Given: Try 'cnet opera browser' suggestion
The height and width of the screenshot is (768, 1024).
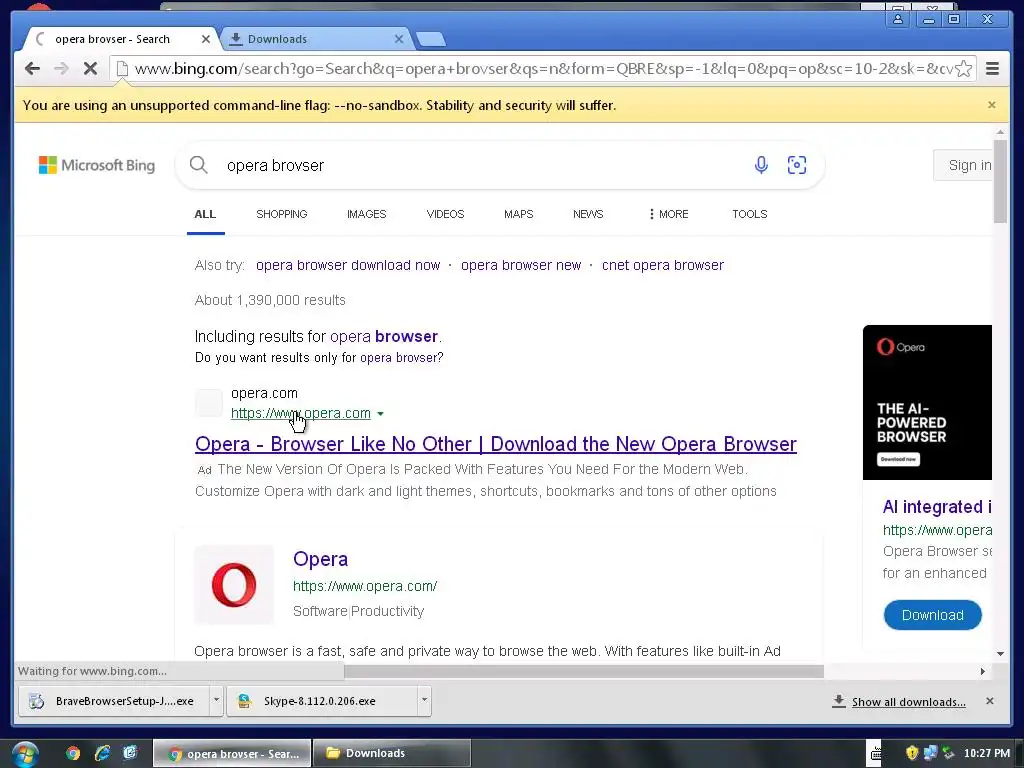Looking at the screenshot, I should 663,265.
